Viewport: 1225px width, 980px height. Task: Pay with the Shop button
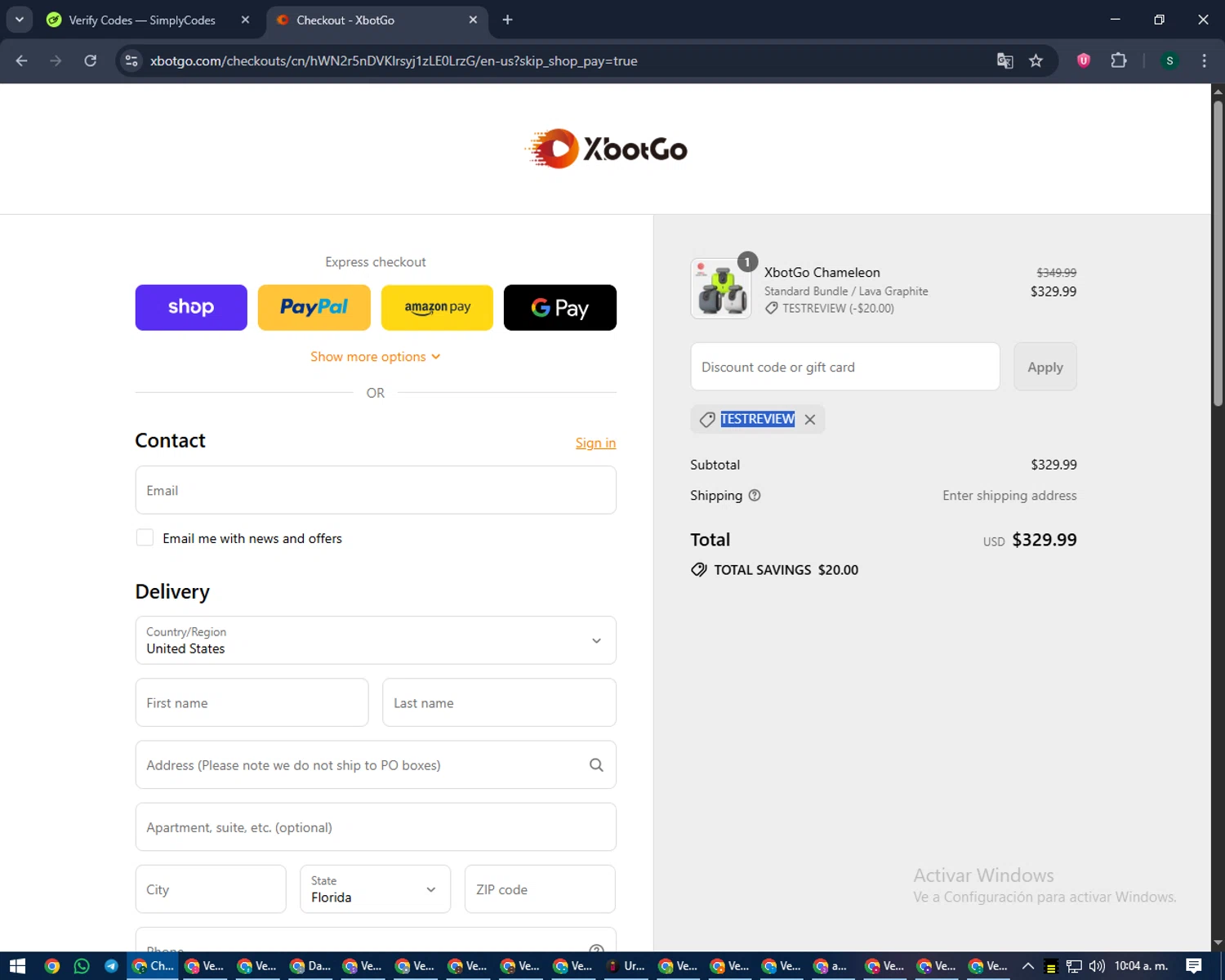(191, 308)
